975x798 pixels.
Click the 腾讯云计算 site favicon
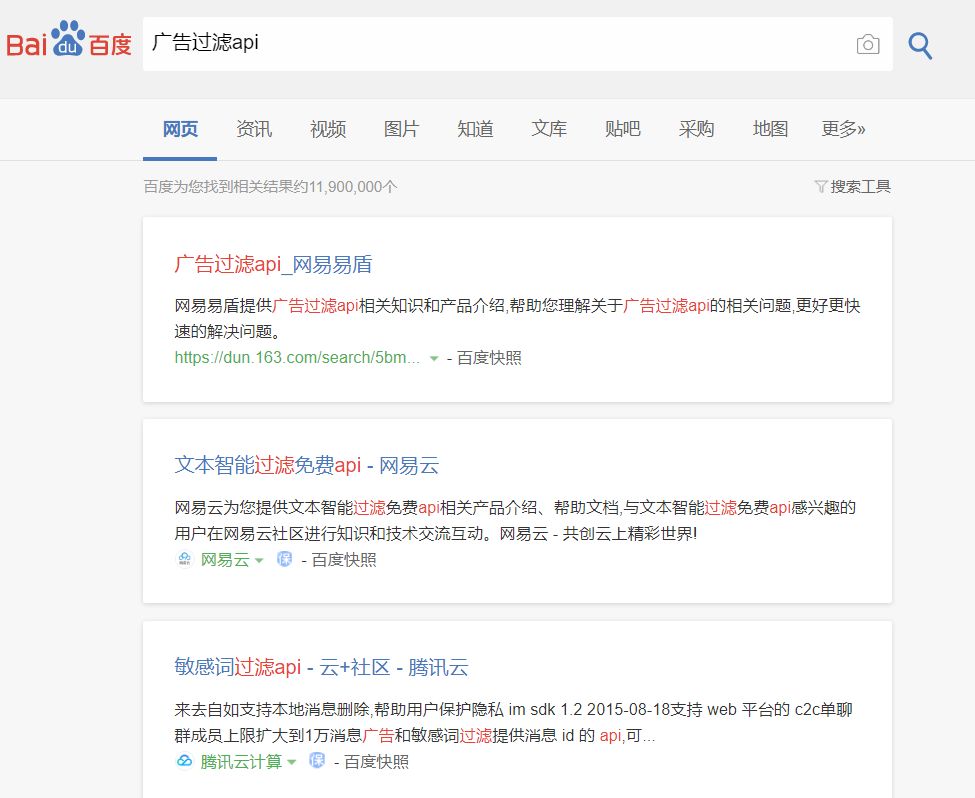pyautogui.click(x=185, y=761)
